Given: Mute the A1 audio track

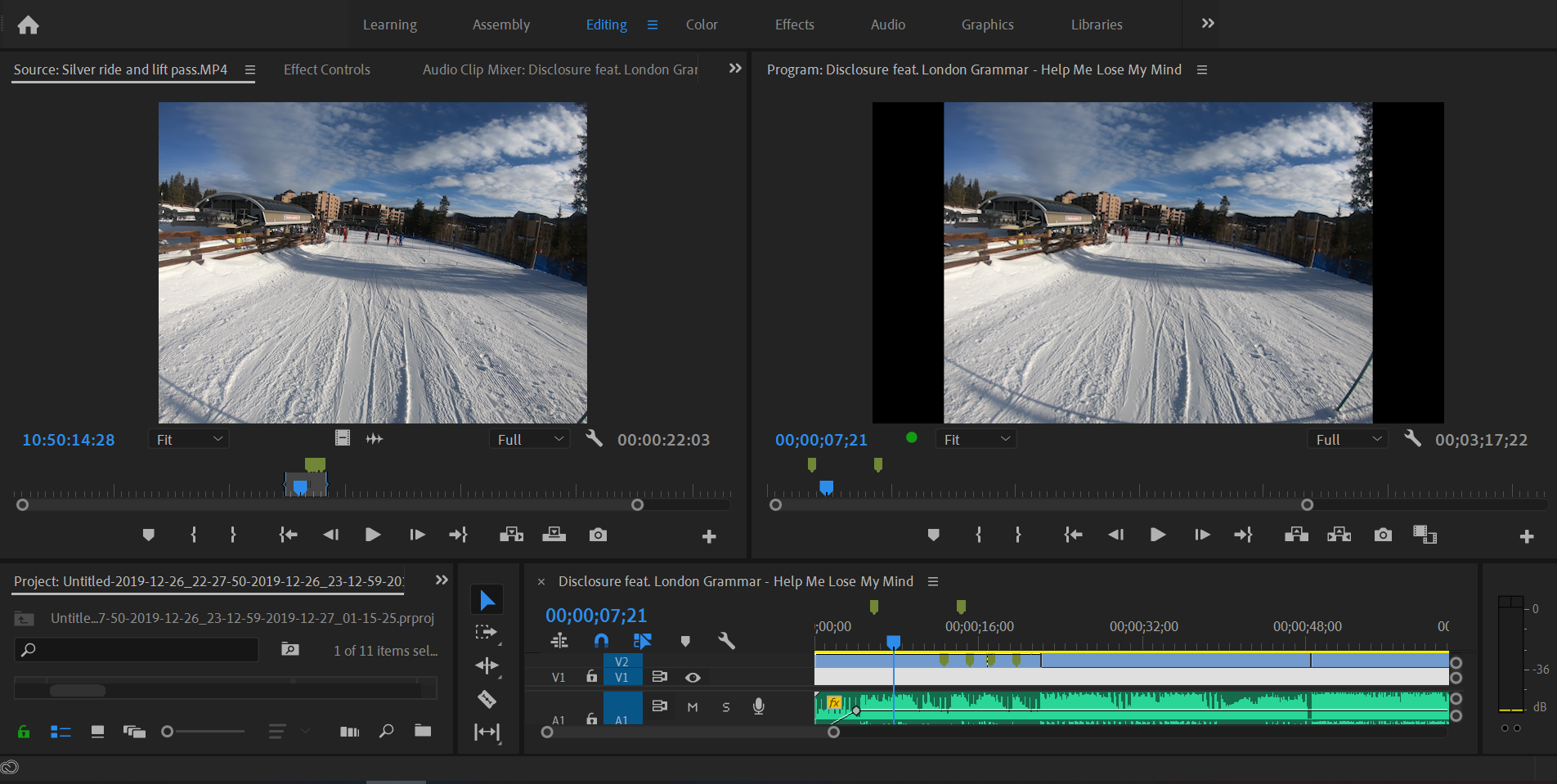Looking at the screenshot, I should tap(692, 707).
